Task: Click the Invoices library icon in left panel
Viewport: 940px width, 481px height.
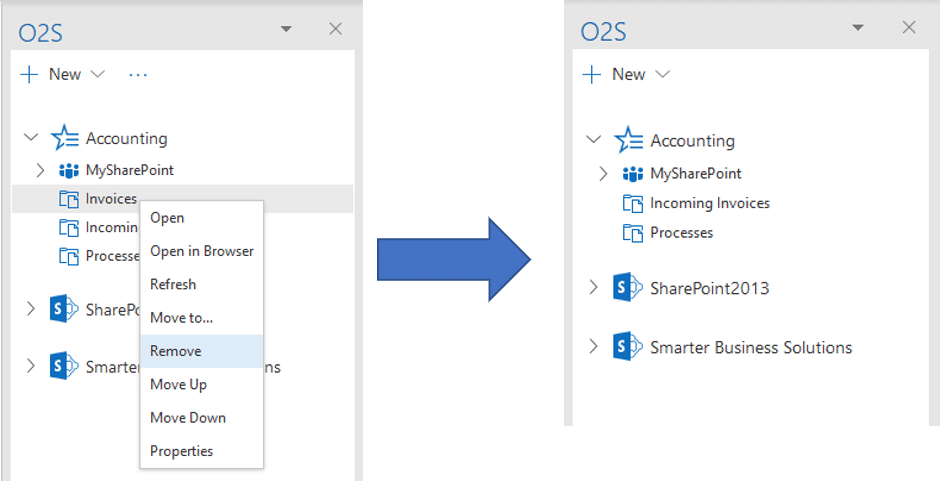Action: tap(69, 199)
